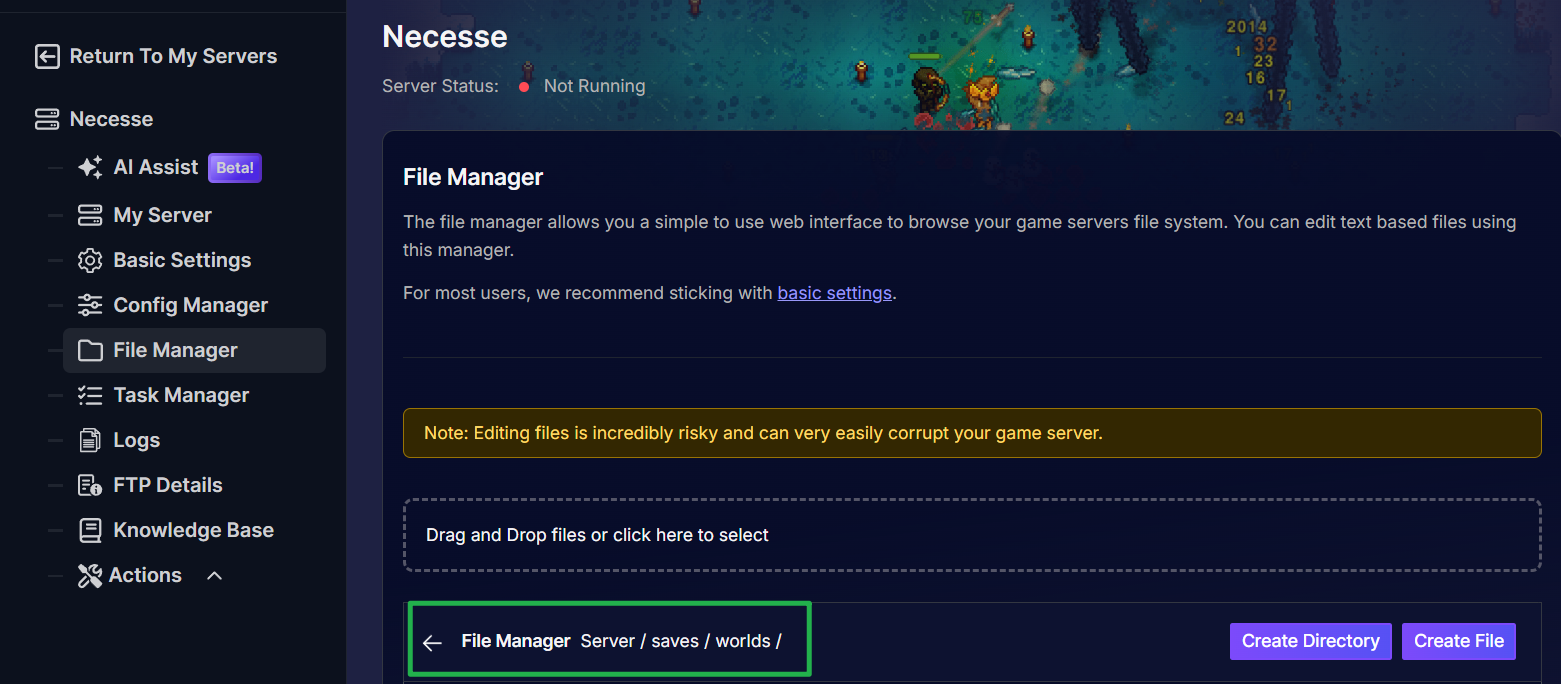Open File Manager in the sidebar

[x=175, y=351]
